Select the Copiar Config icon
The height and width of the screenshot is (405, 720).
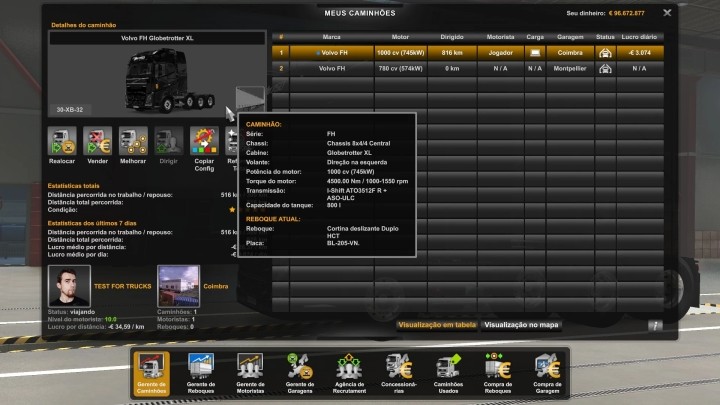tap(204, 141)
